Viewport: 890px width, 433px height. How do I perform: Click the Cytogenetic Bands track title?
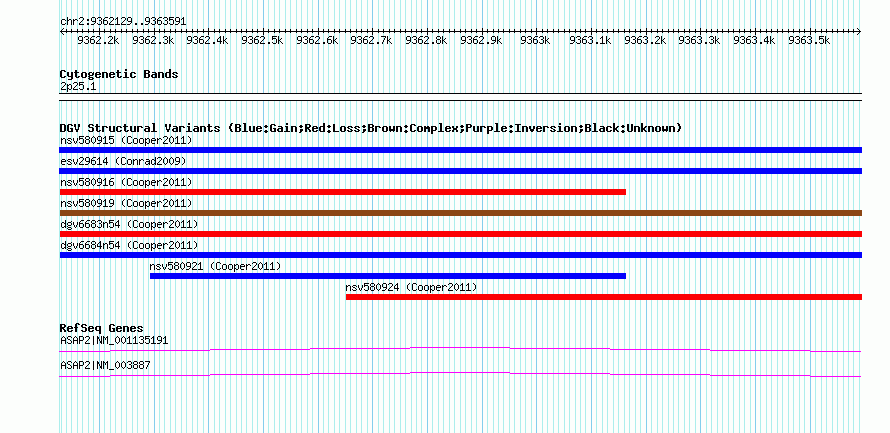click(119, 74)
